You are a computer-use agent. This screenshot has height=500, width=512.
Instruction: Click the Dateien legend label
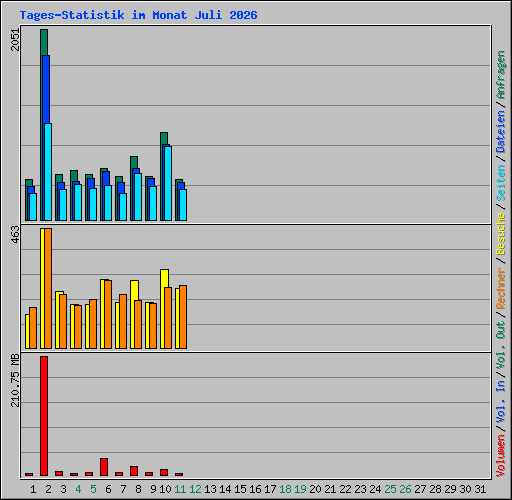pos(501,131)
